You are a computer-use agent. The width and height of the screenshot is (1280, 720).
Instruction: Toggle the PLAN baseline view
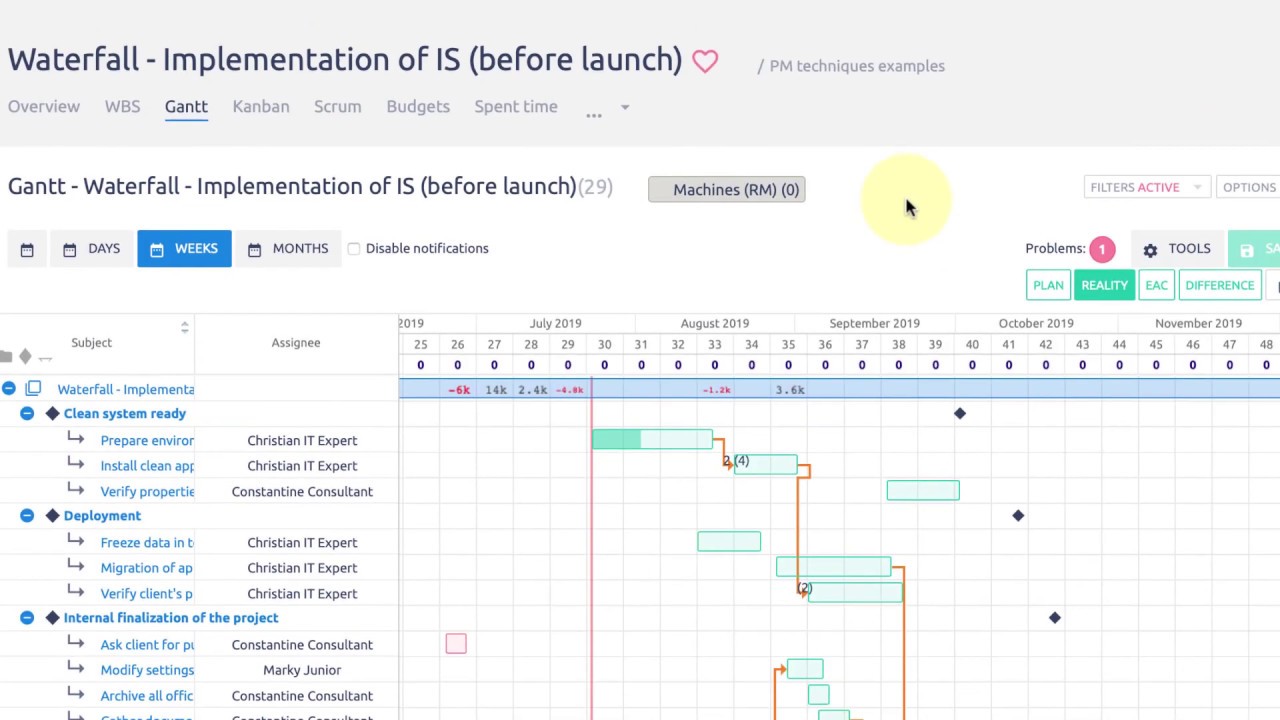click(1048, 285)
